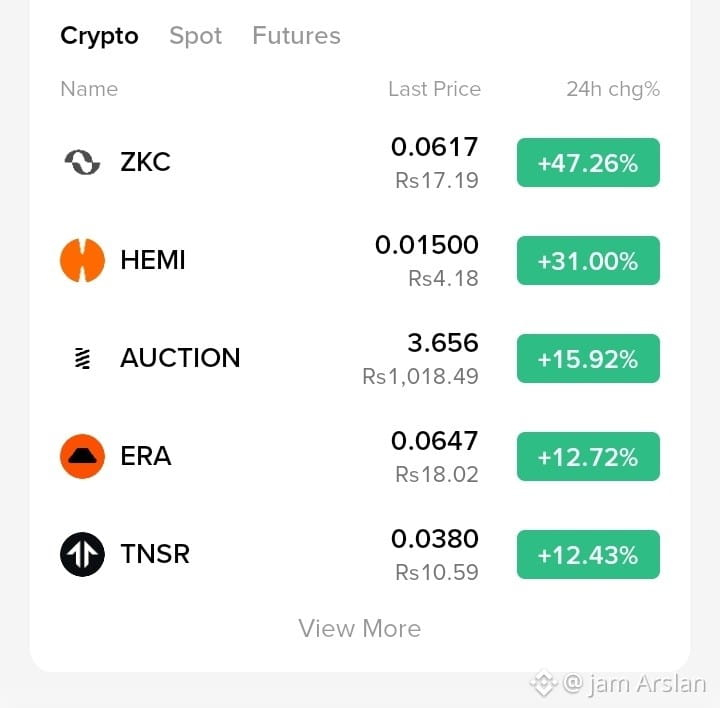
Task: Tap the orange HEMI coin icon
Action: 82,260
